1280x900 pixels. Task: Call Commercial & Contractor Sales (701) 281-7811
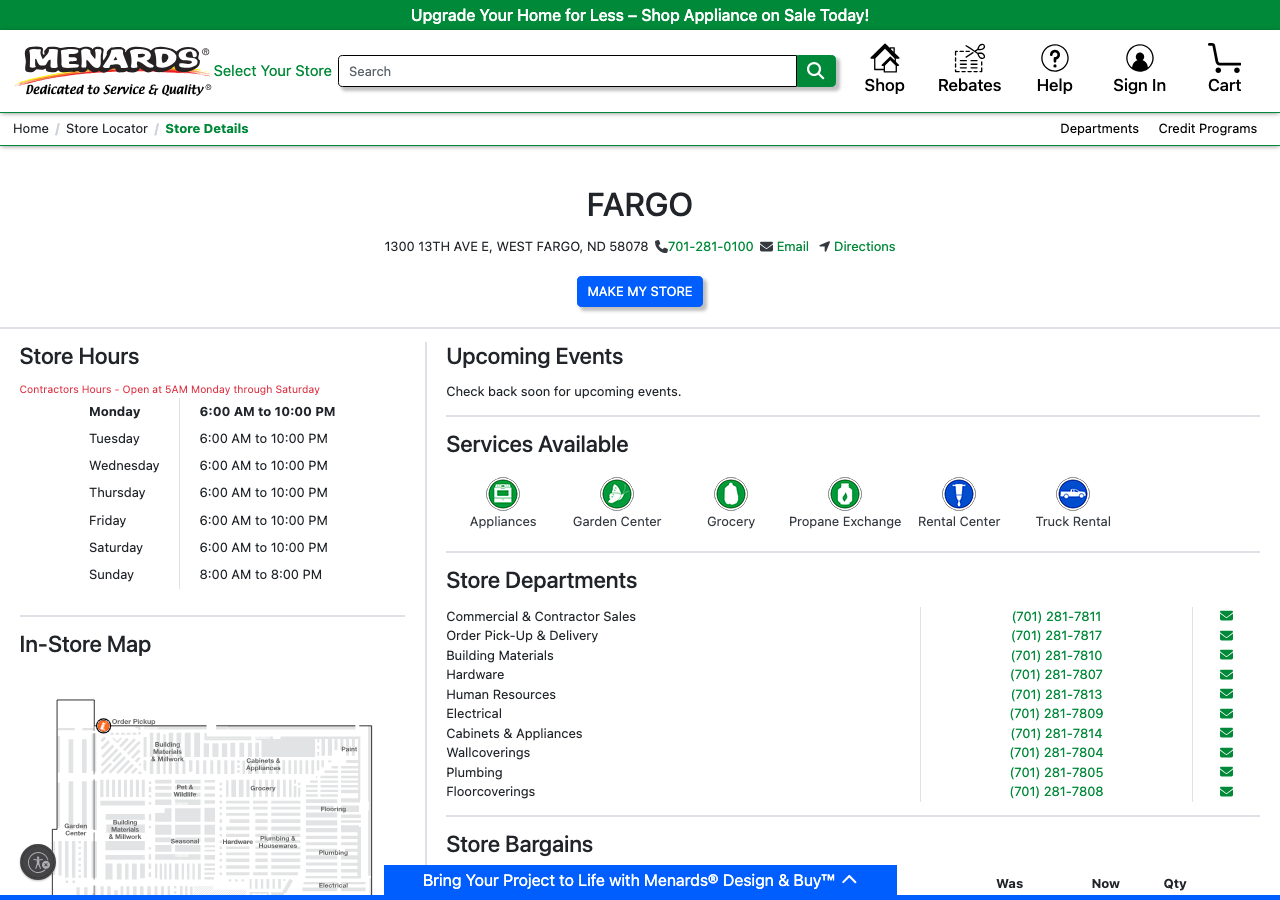coord(1056,617)
